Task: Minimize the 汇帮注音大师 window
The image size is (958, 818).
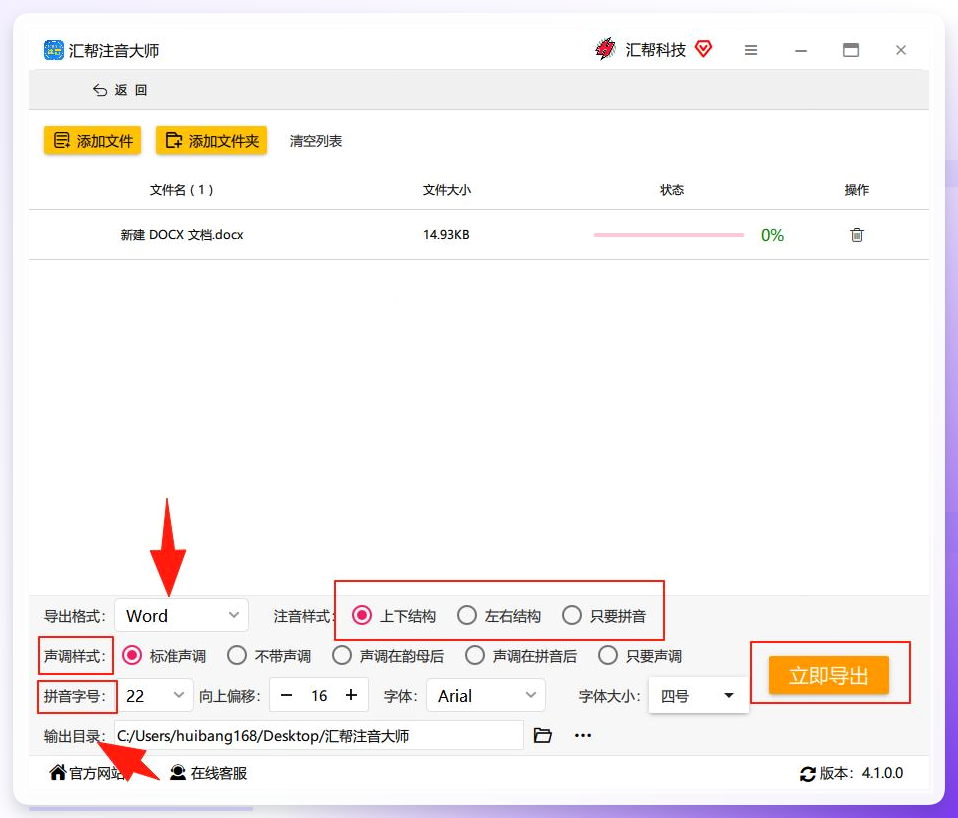Action: click(801, 51)
